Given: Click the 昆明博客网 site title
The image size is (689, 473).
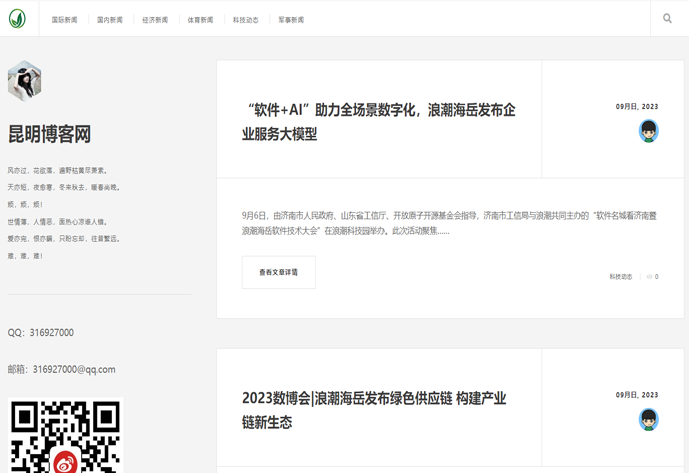Looking at the screenshot, I should 50,134.
